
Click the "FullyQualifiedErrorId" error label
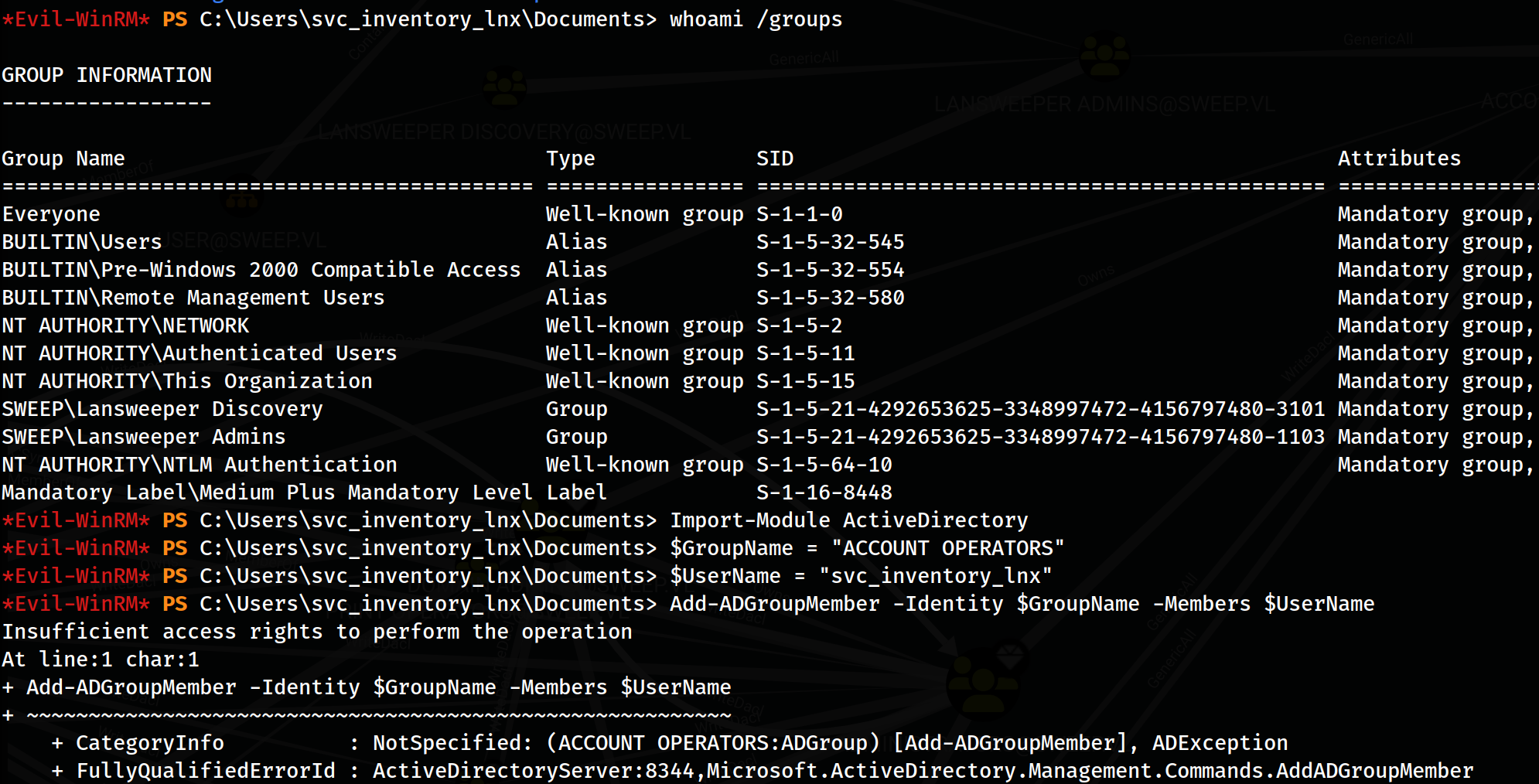coord(206,771)
